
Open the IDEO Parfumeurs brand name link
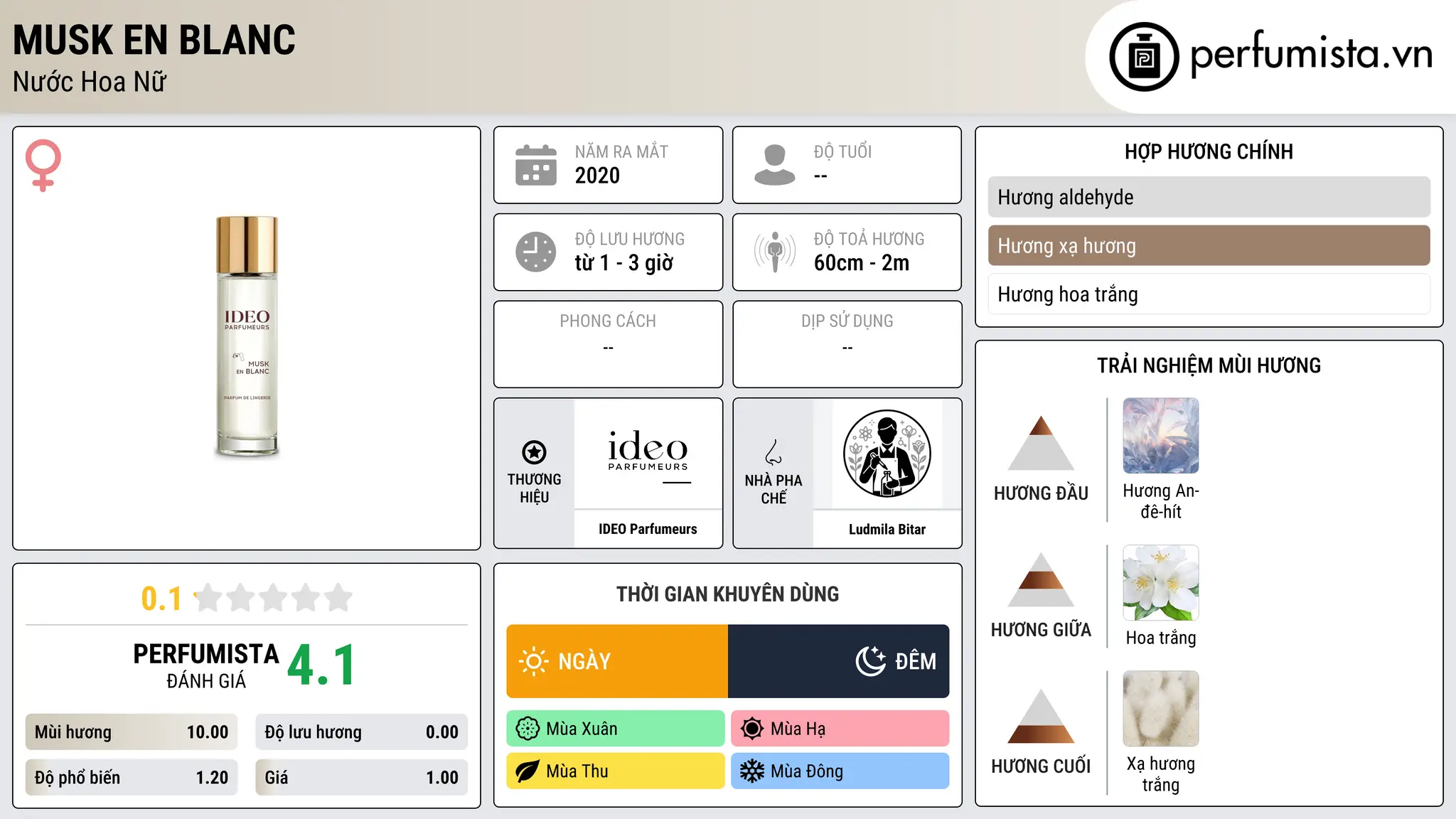click(x=648, y=529)
